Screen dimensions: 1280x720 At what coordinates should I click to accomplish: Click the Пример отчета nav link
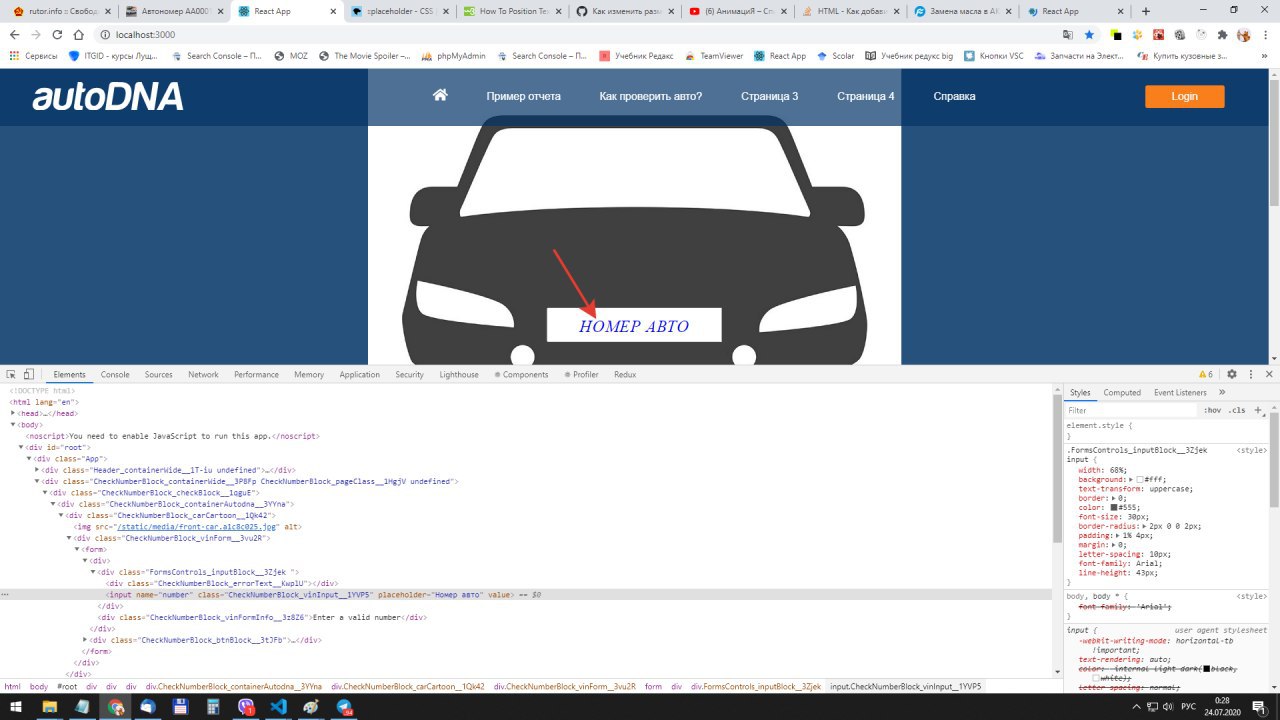[523, 97]
